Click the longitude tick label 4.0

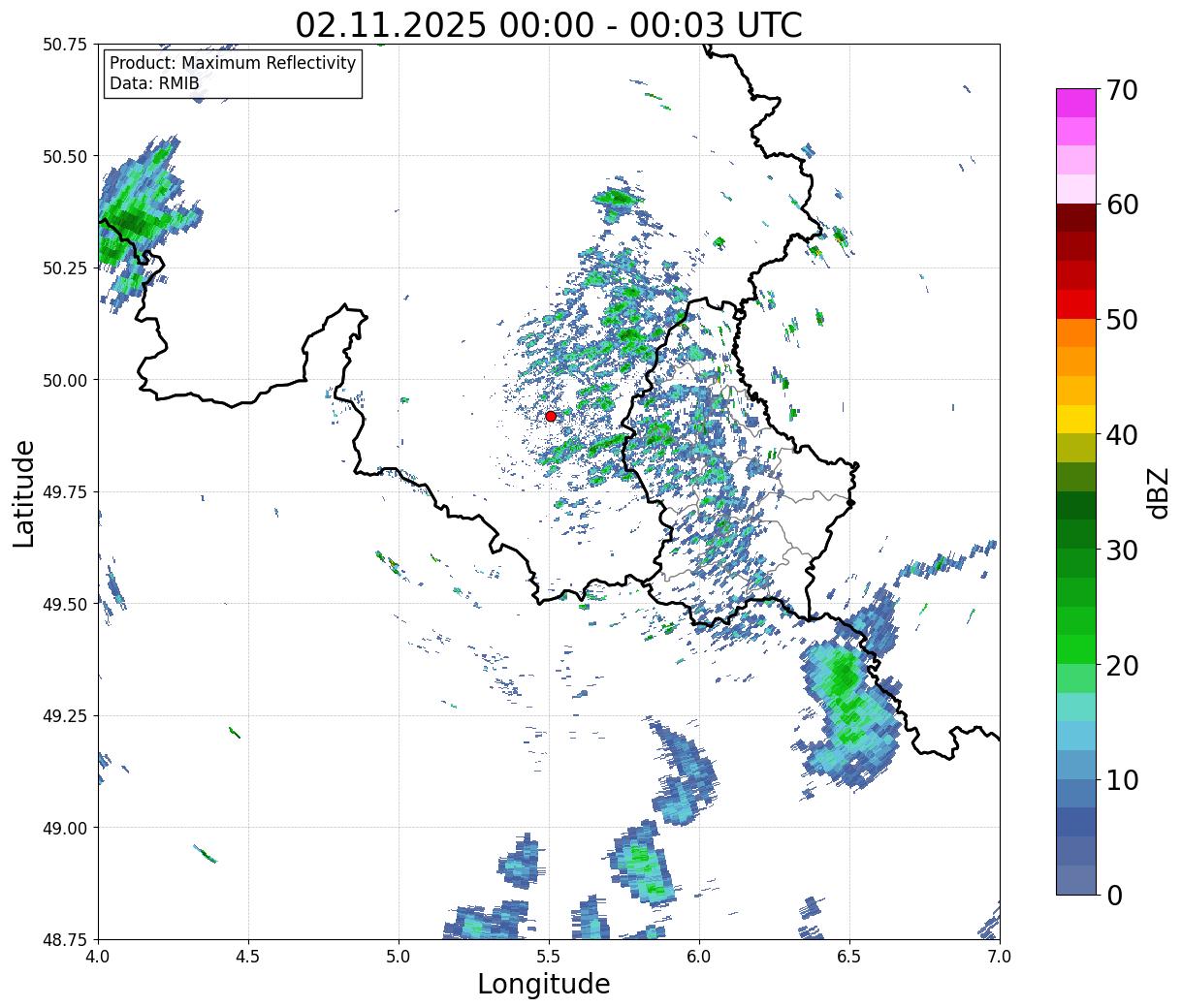click(98, 956)
